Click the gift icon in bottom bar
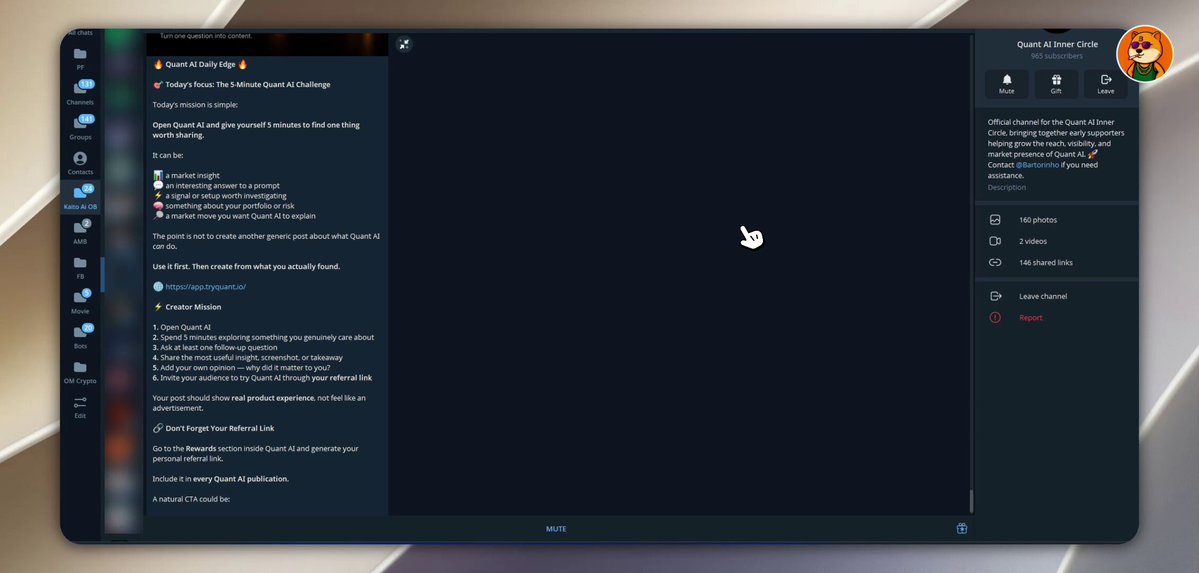The width and height of the screenshot is (1199, 573). [962, 528]
